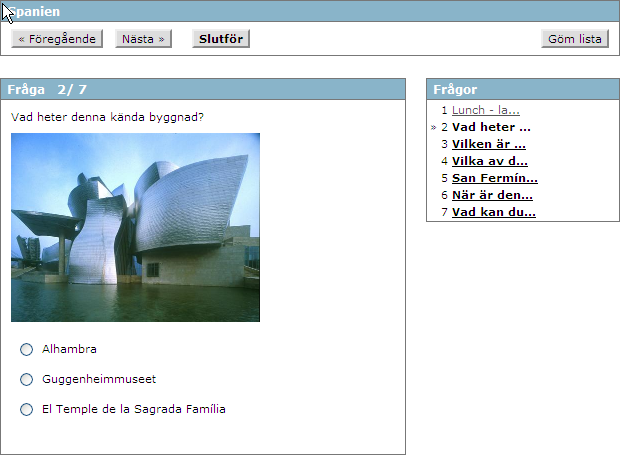Select current question Vad heter ... in list
The width and height of the screenshot is (620, 455).
coord(491,127)
